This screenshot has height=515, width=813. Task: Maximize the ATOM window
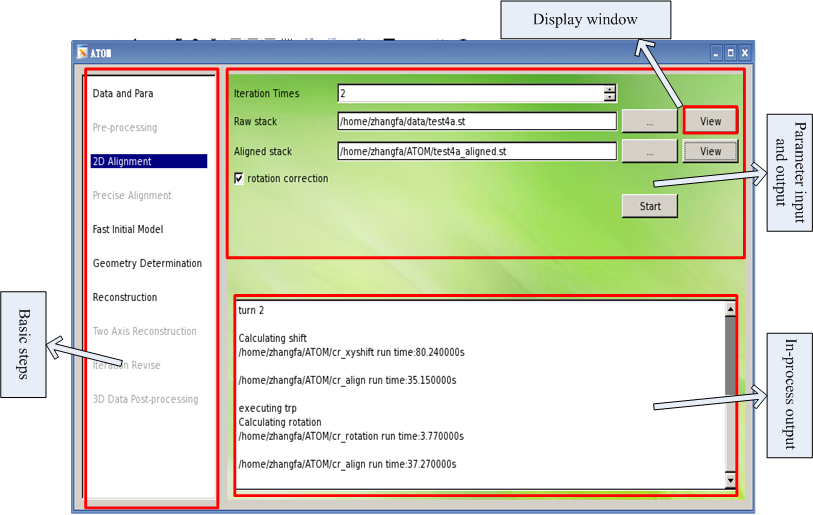pyautogui.click(x=730, y=53)
